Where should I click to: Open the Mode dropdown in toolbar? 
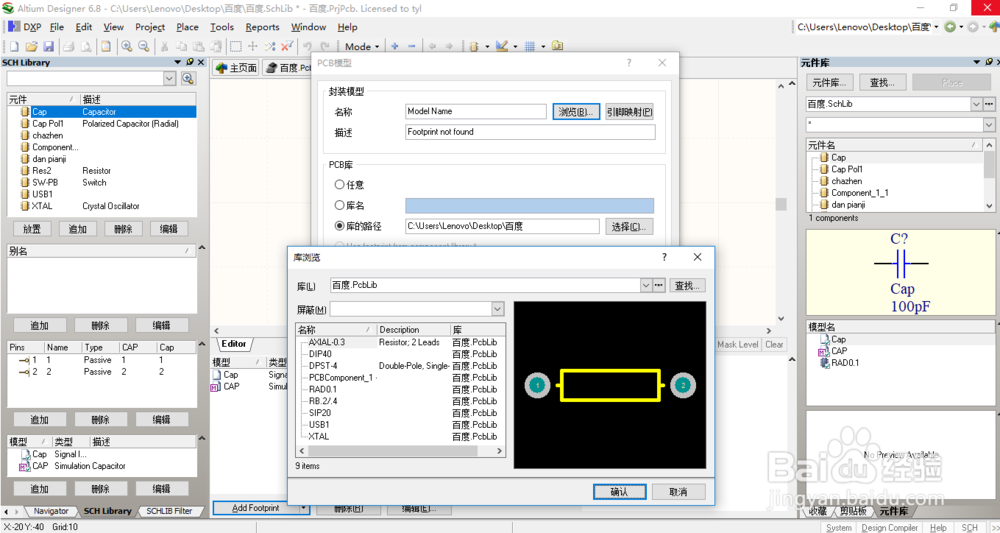pyautogui.click(x=362, y=47)
